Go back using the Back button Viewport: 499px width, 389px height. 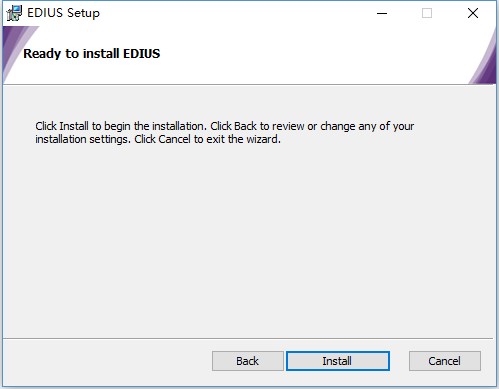pos(248,361)
